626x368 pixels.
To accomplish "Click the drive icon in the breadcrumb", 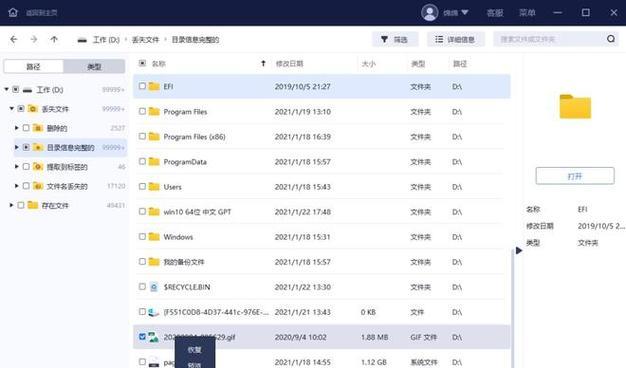I will (x=82, y=40).
